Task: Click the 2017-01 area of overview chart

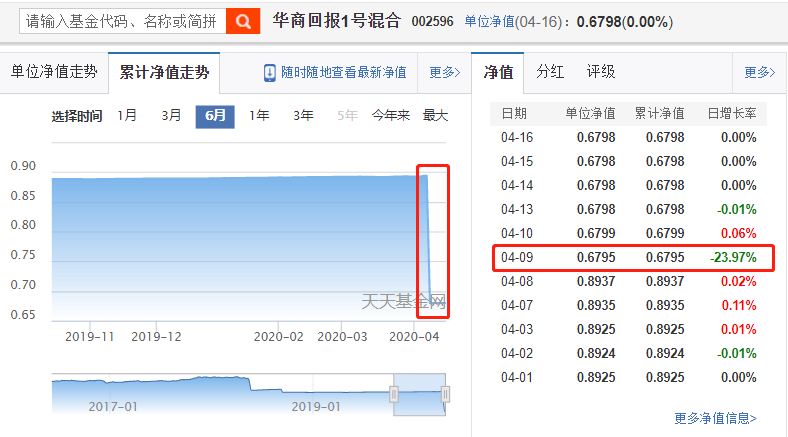Action: click(x=113, y=406)
